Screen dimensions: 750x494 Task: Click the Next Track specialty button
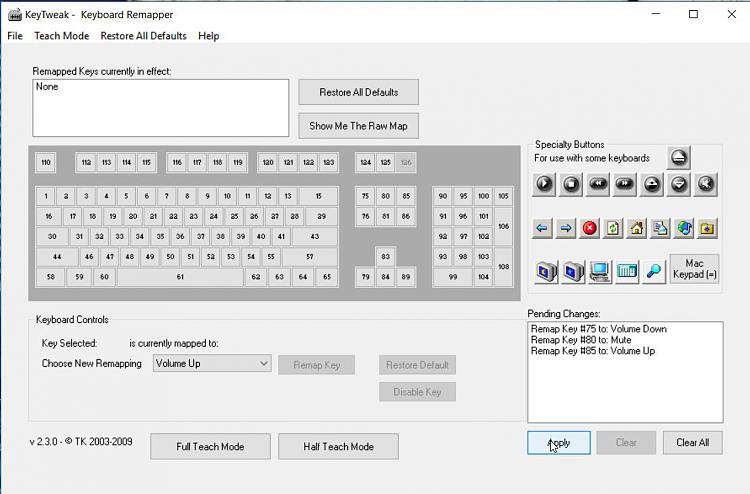[625, 184]
